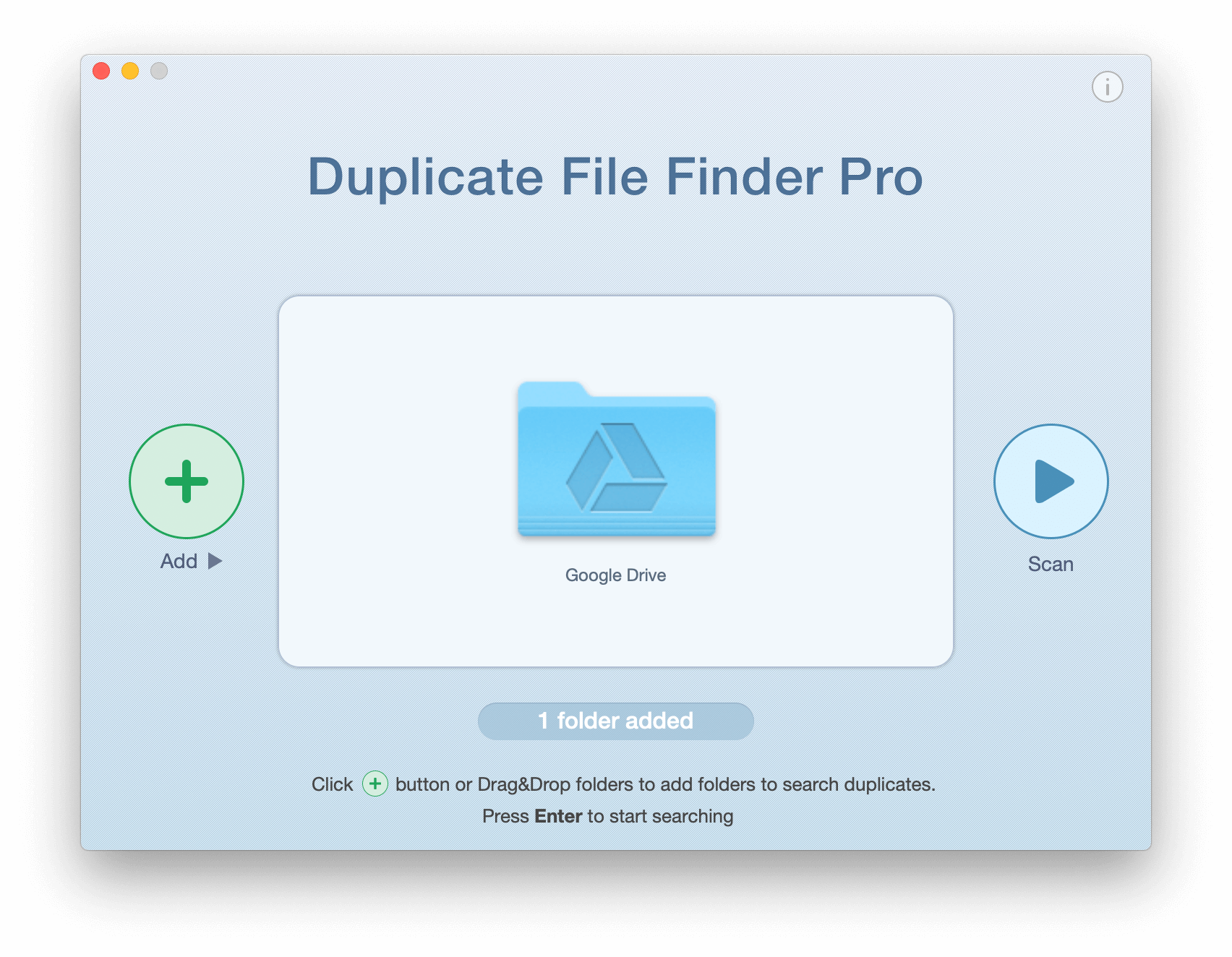This screenshot has height=957, width=1232.
Task: Click the 'Press Enter to start searching' hint
Action: click(x=608, y=816)
